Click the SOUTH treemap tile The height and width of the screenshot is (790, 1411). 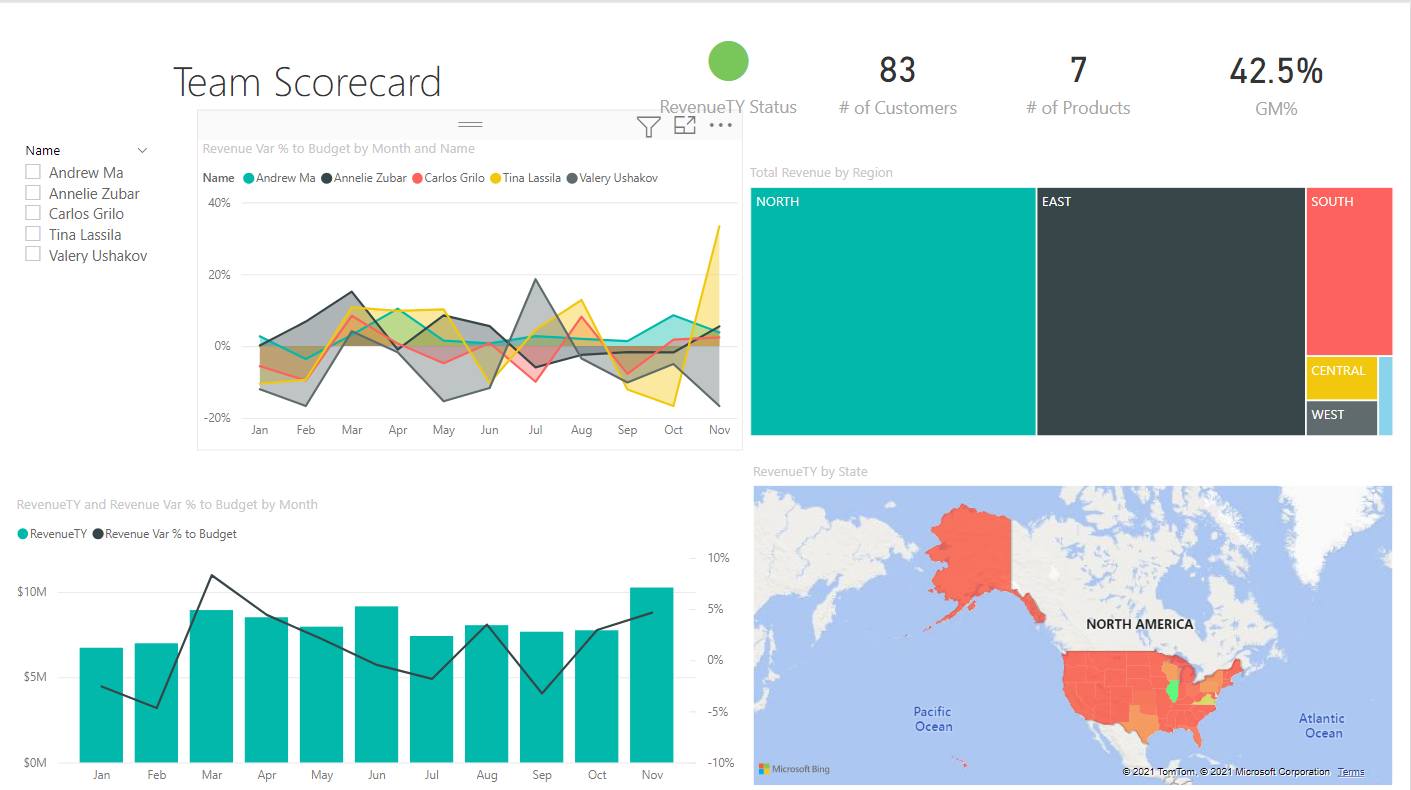coord(1349,271)
